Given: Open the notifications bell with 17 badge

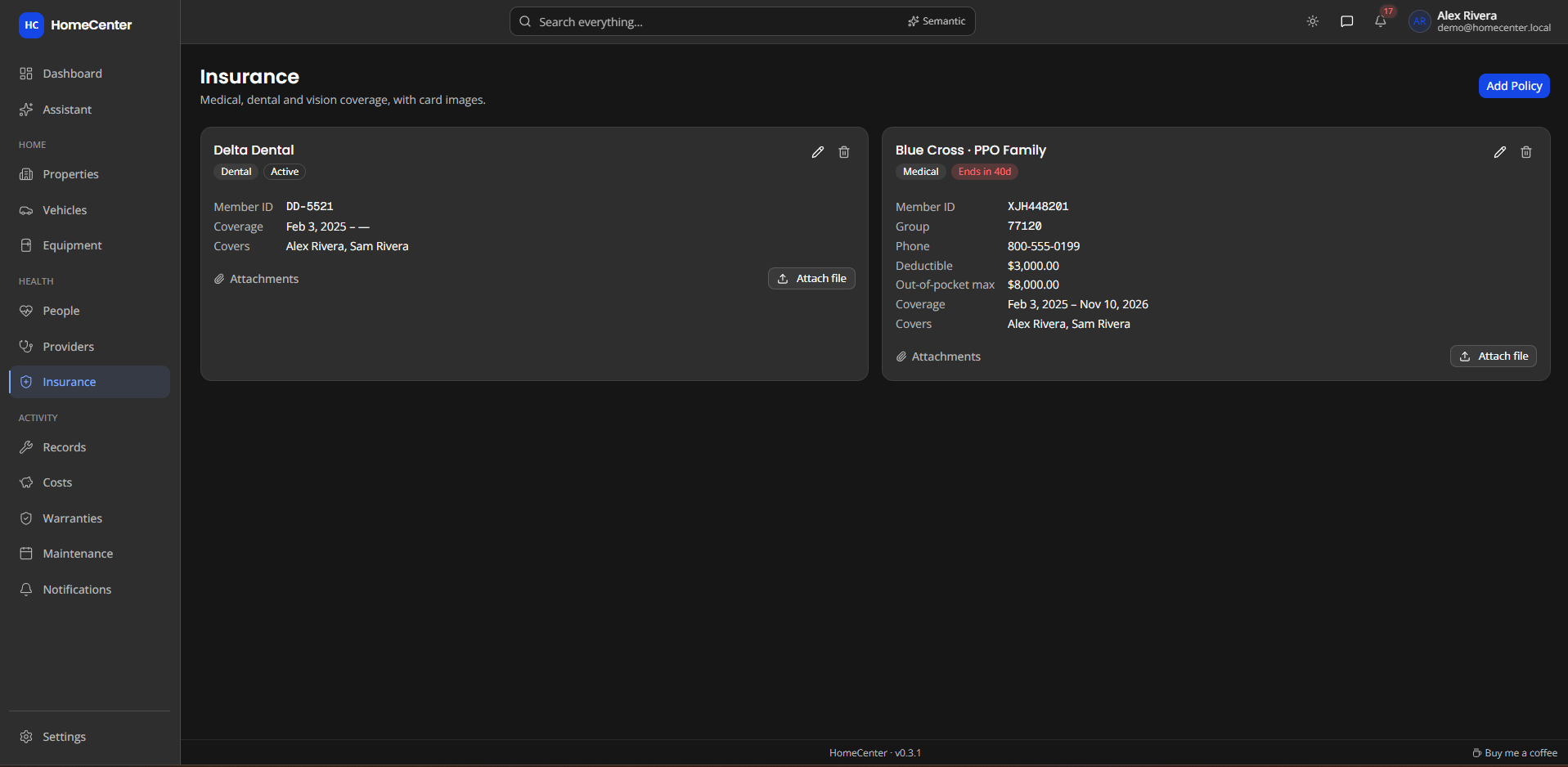Looking at the screenshot, I should (x=1381, y=21).
